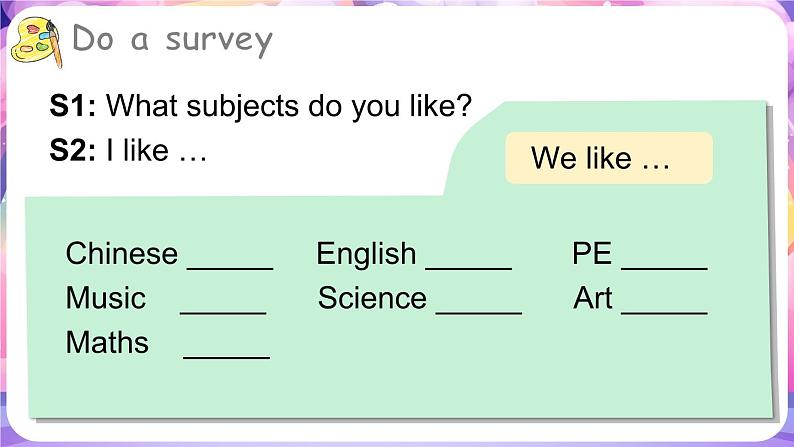Click the PE subject label
This screenshot has width=794, height=447.
[592, 254]
